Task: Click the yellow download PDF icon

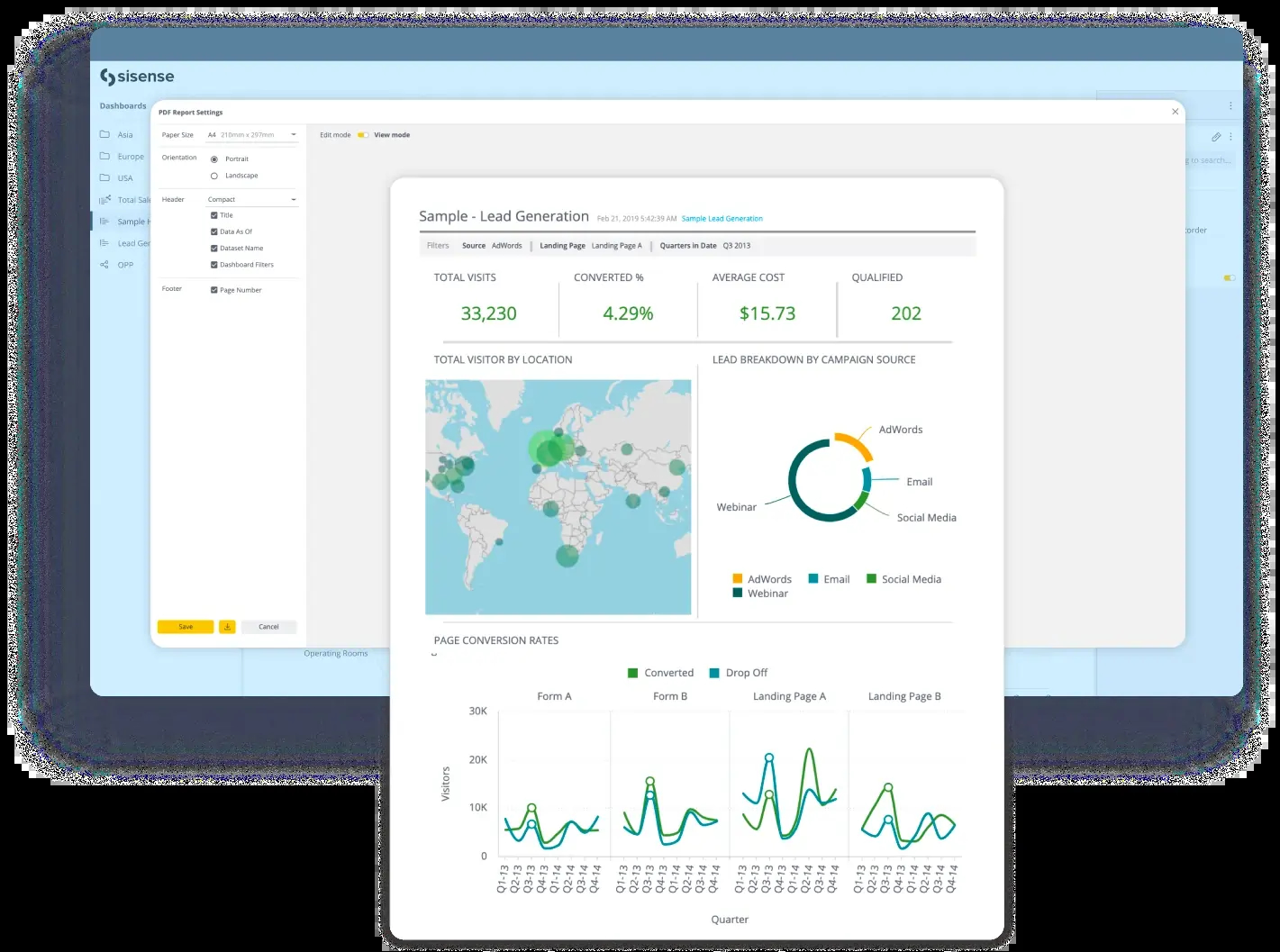Action: (x=227, y=627)
